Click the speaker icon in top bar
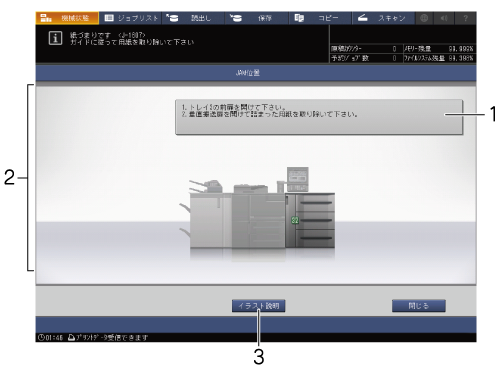This screenshot has width=500, height=369. click(444, 18)
